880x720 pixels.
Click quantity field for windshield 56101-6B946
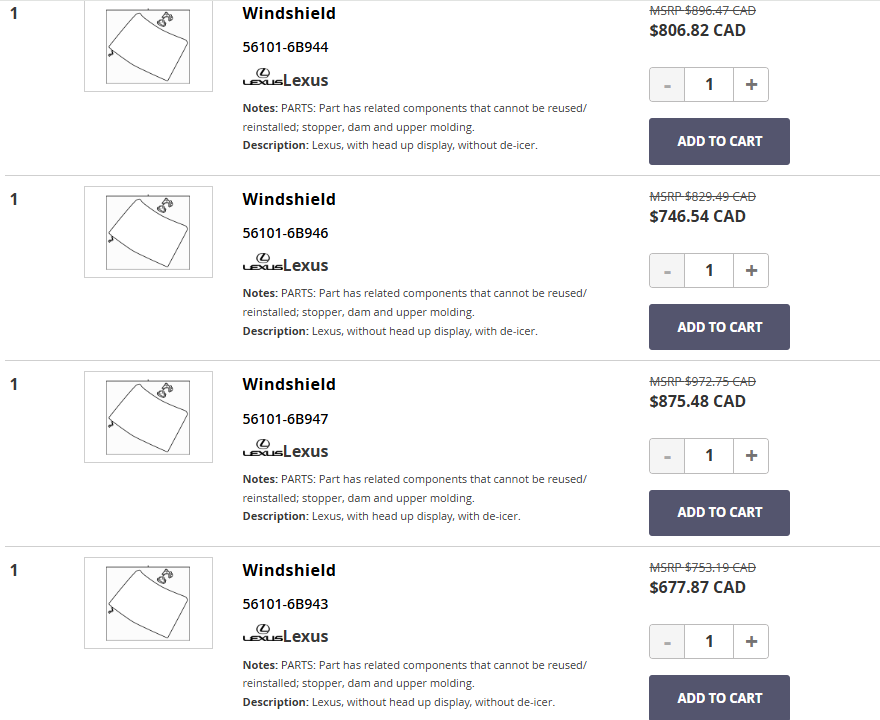709,270
